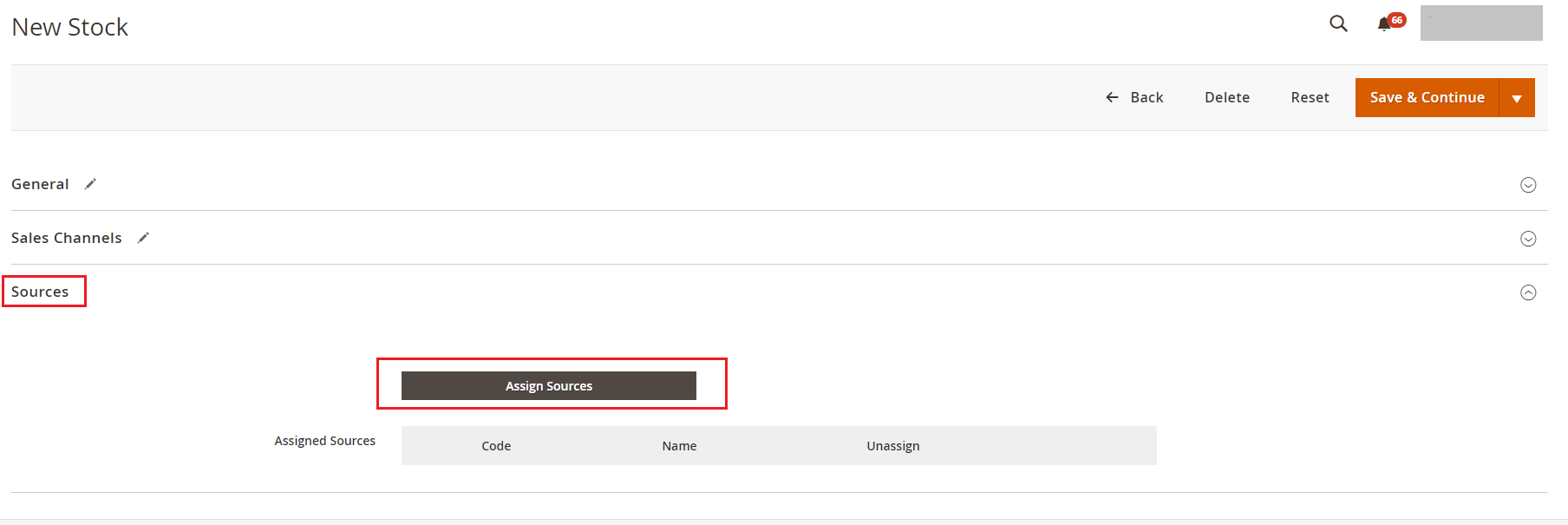The height and width of the screenshot is (525, 1568).
Task: Click the pencil icon beside Sales Channels
Action: coord(143,238)
